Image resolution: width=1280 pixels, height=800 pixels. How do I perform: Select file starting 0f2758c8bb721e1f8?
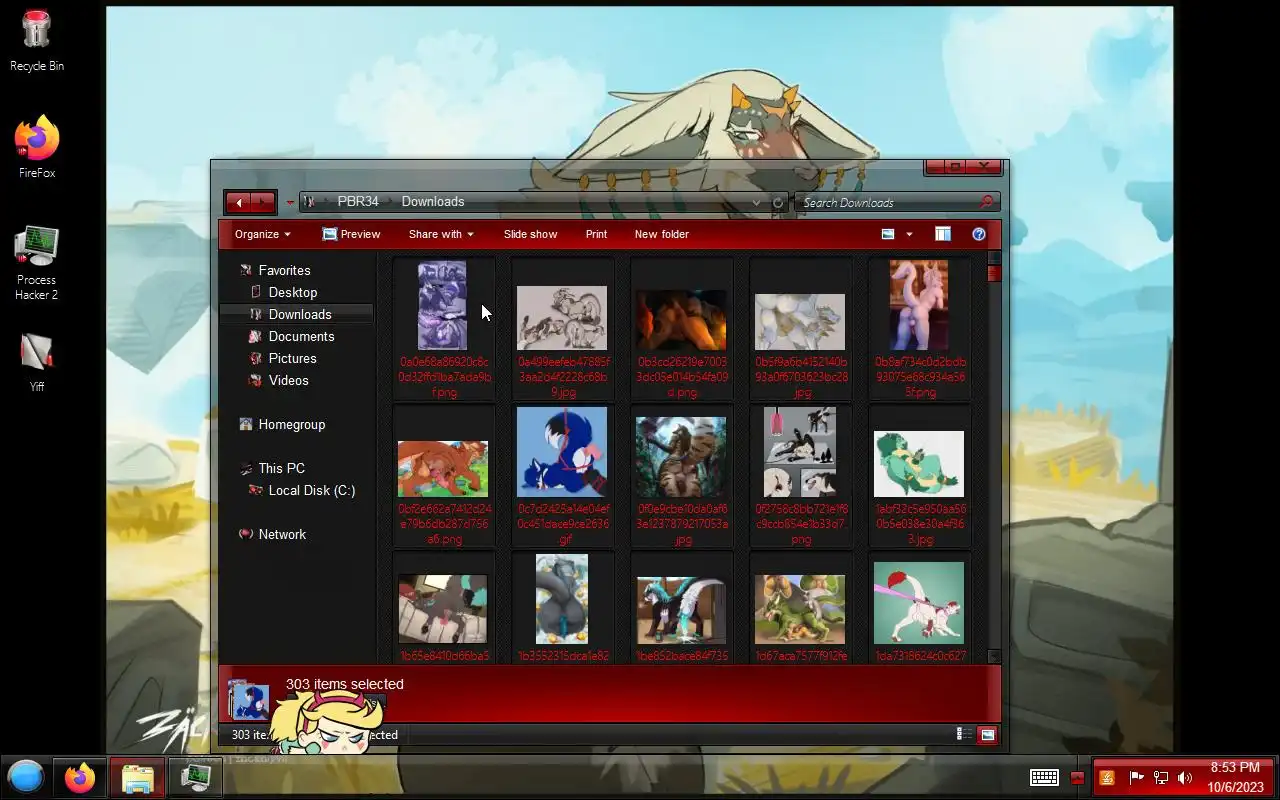[801, 476]
